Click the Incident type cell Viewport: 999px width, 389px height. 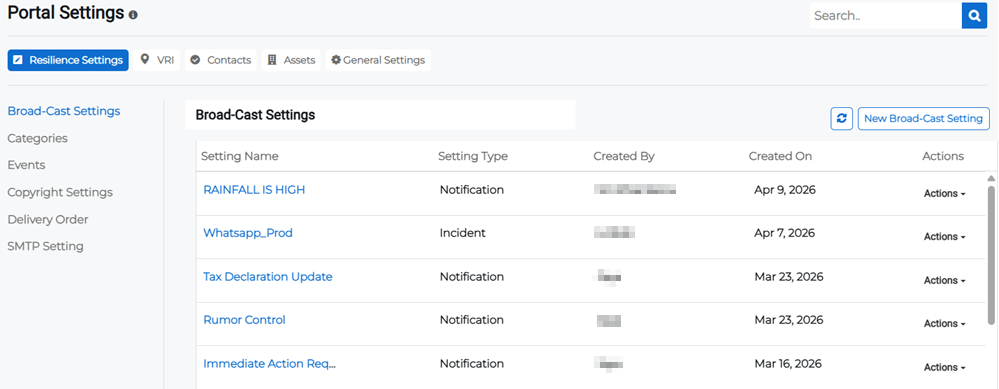click(463, 233)
